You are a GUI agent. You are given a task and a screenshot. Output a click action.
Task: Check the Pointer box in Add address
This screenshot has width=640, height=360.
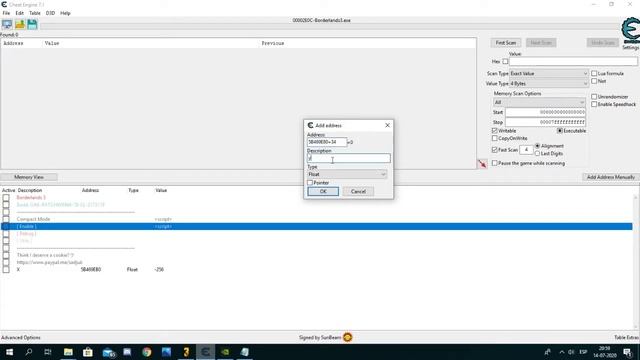310,182
